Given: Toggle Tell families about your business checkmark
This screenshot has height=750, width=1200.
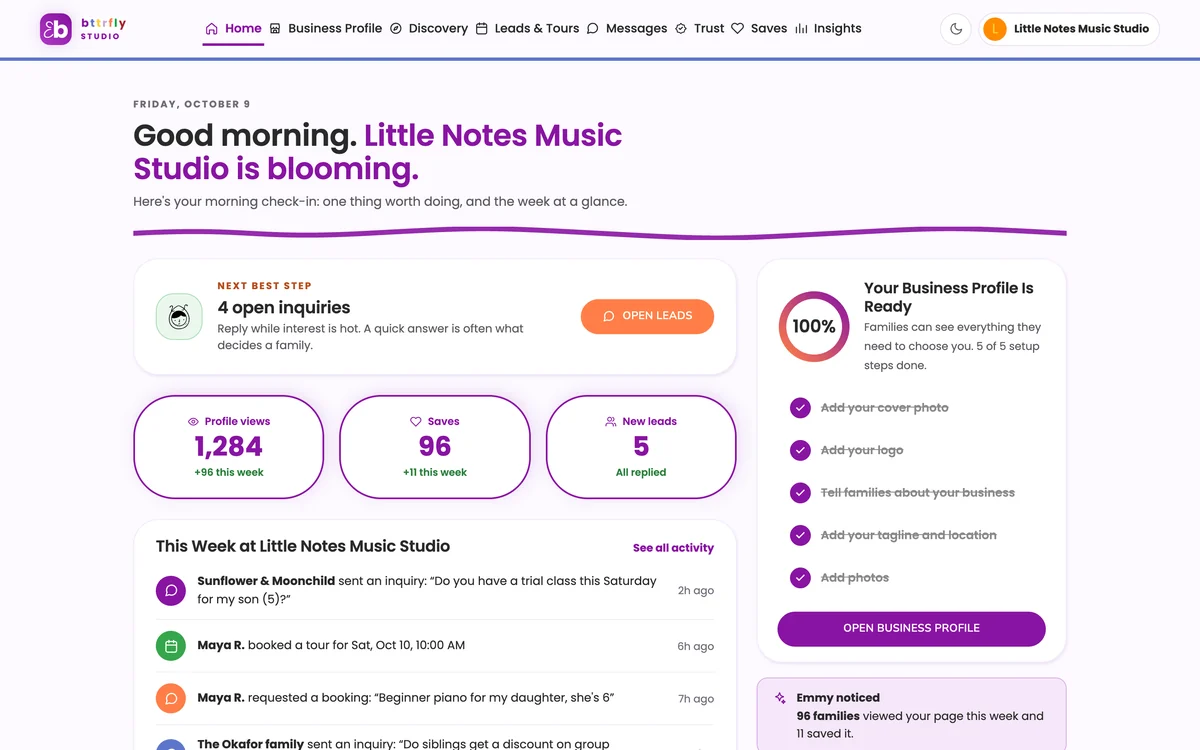Looking at the screenshot, I should coord(800,493).
